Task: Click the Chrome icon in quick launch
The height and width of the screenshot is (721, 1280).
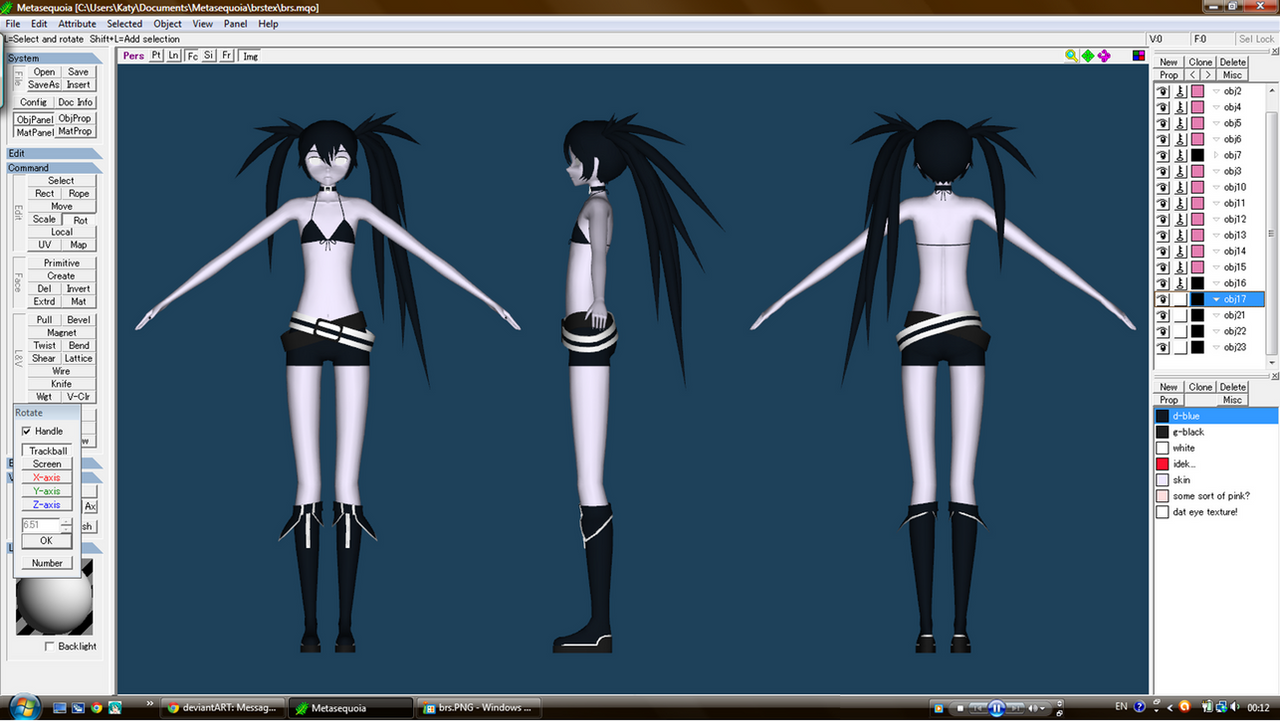Action: 96,708
